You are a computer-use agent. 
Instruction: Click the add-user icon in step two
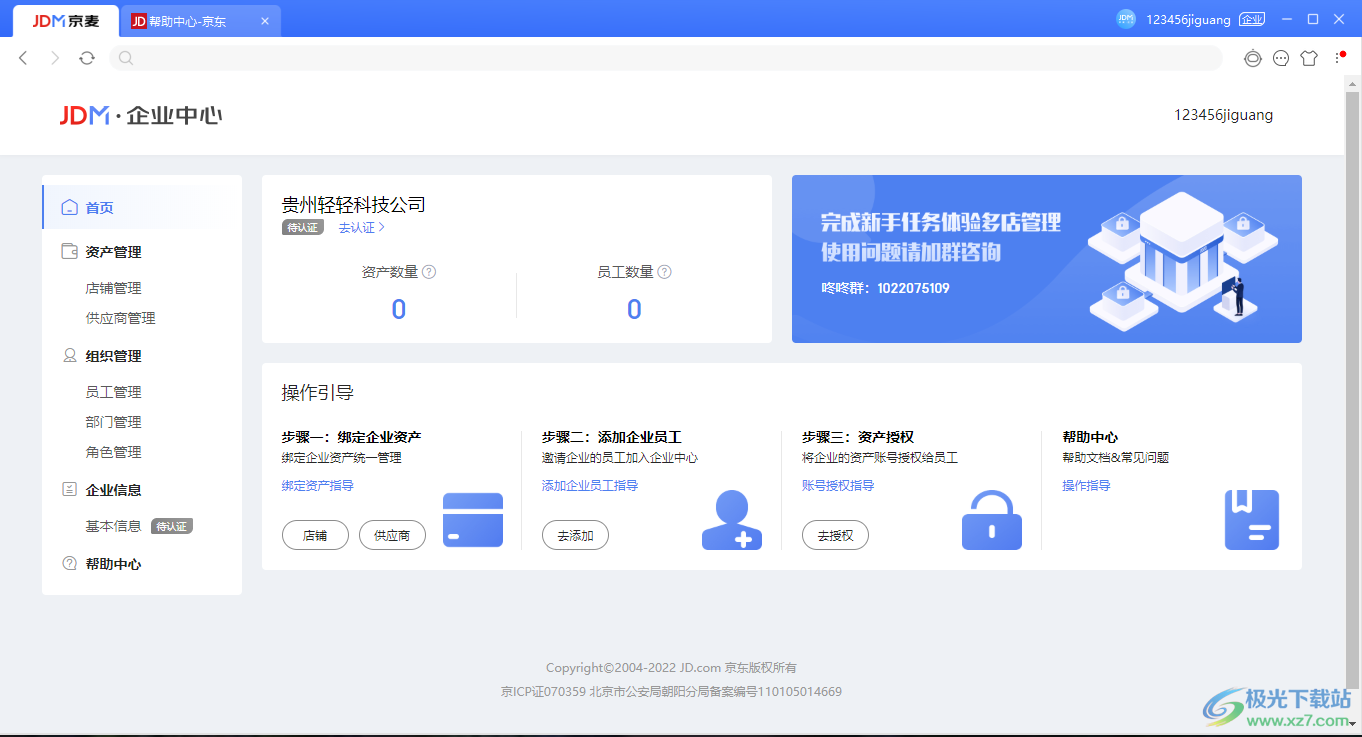point(732,520)
